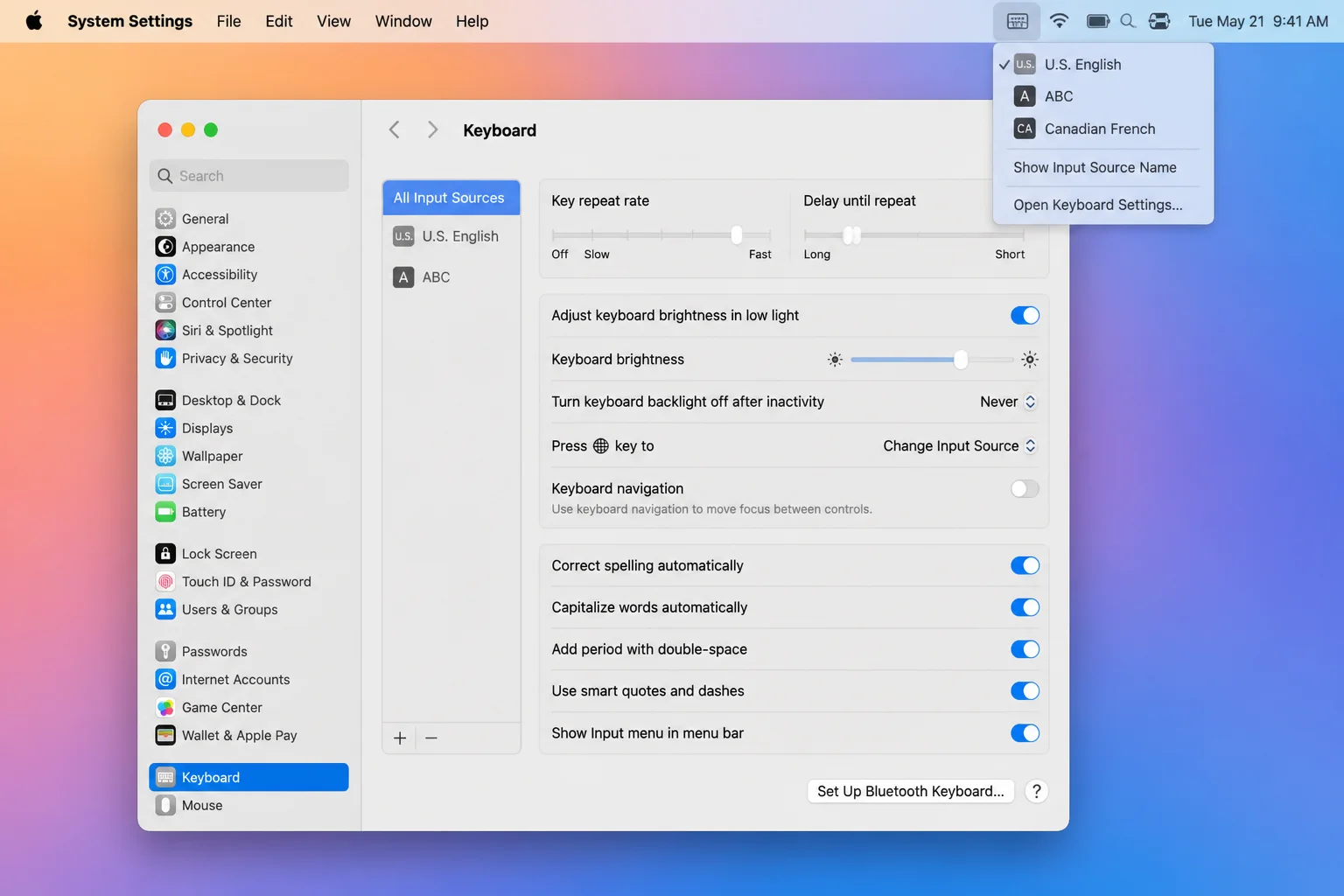Add an input source with plus button
The height and width of the screenshot is (896, 1344).
(x=400, y=738)
